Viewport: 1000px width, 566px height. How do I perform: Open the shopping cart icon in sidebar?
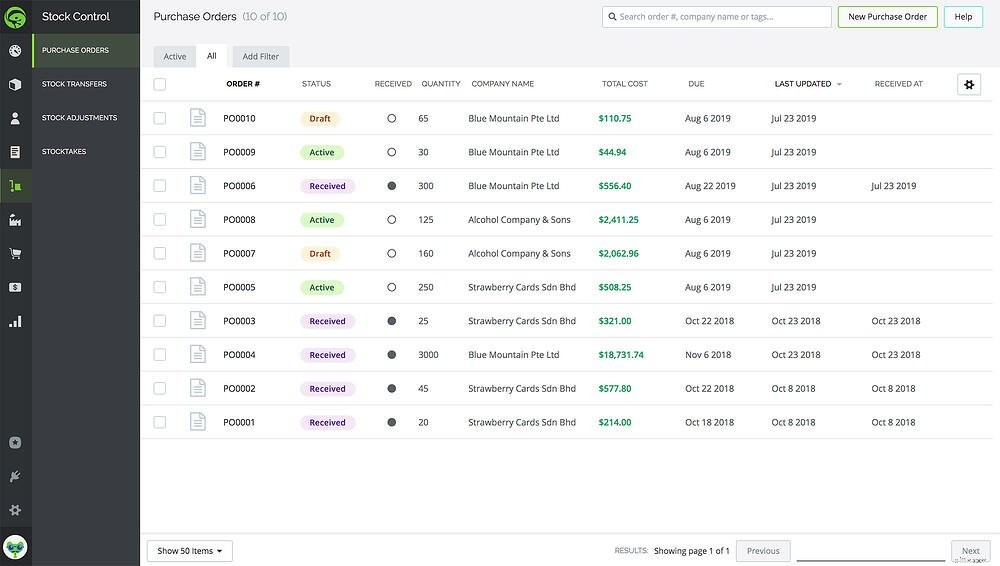15,254
